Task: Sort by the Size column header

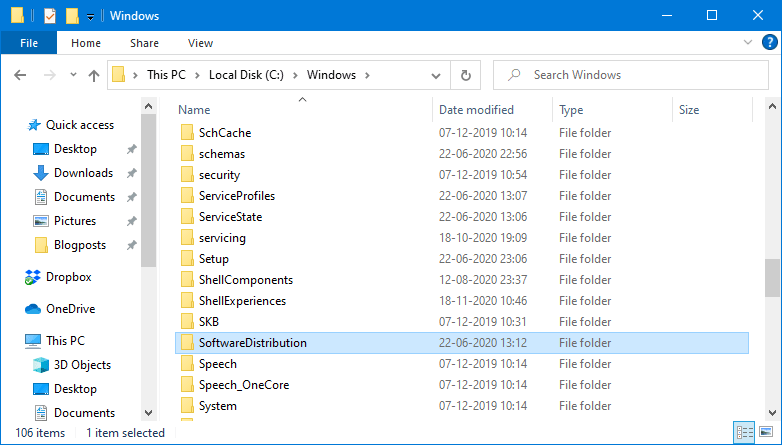Action: tap(689, 110)
